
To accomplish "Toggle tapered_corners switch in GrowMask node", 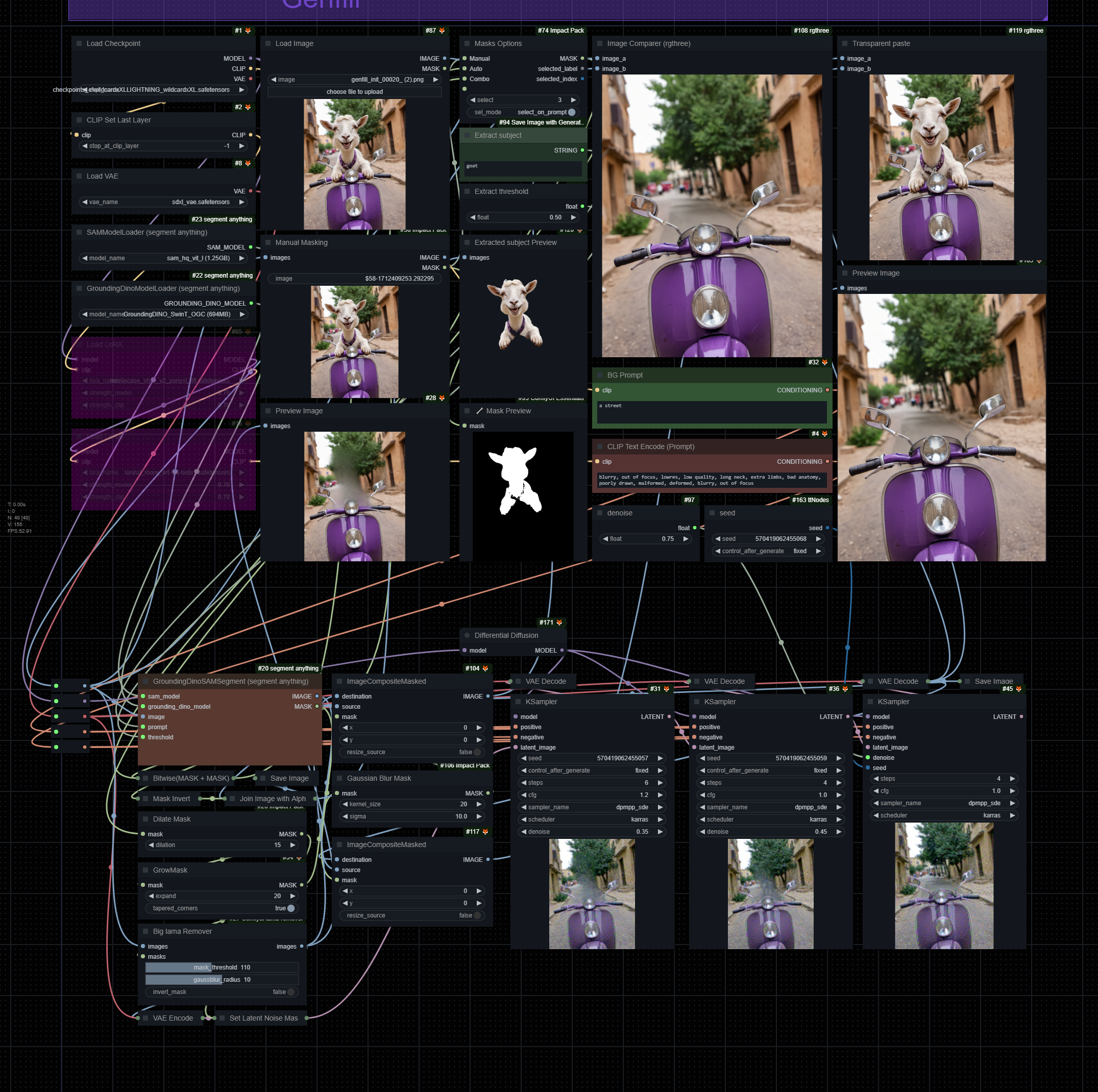I will pos(291,908).
